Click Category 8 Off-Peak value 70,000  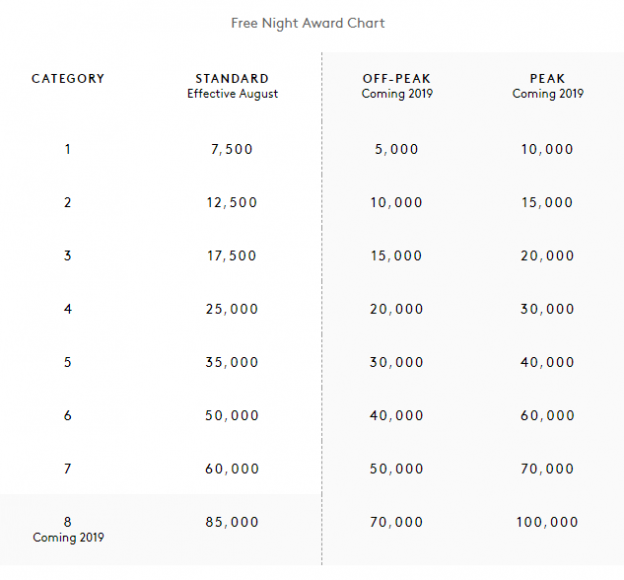pyautogui.click(x=396, y=521)
